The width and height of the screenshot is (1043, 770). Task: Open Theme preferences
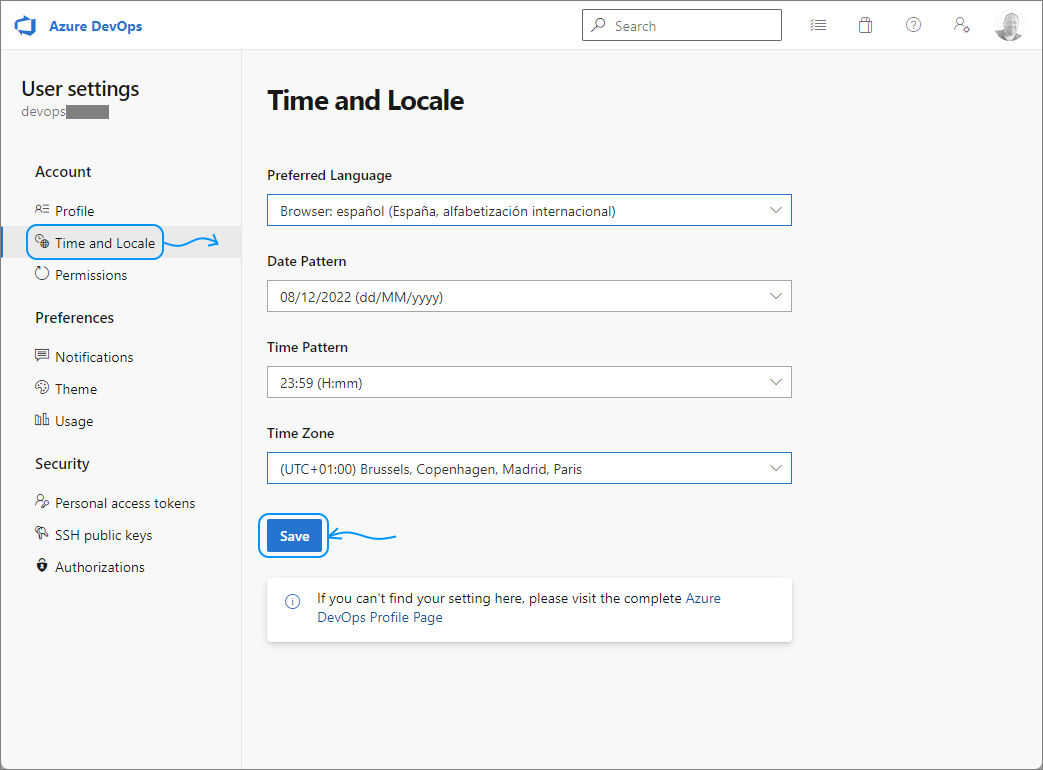point(121,389)
